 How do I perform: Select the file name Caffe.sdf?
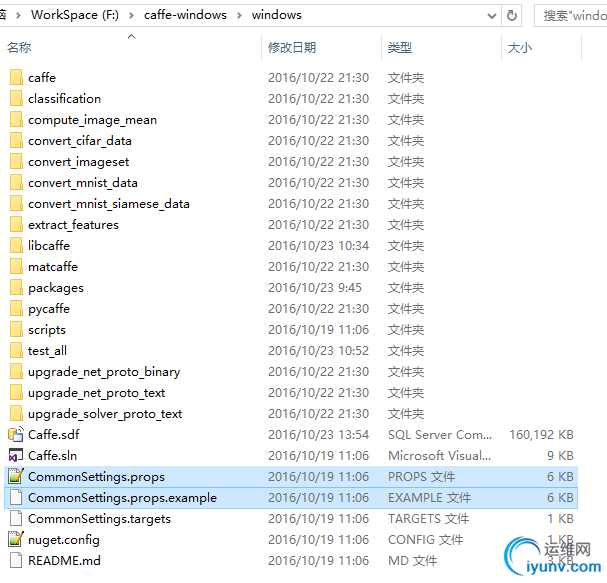[53, 435]
